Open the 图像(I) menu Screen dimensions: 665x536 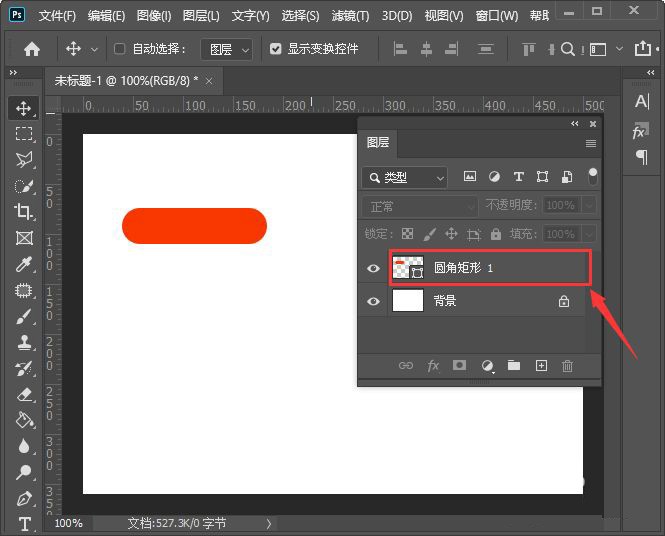tap(154, 16)
